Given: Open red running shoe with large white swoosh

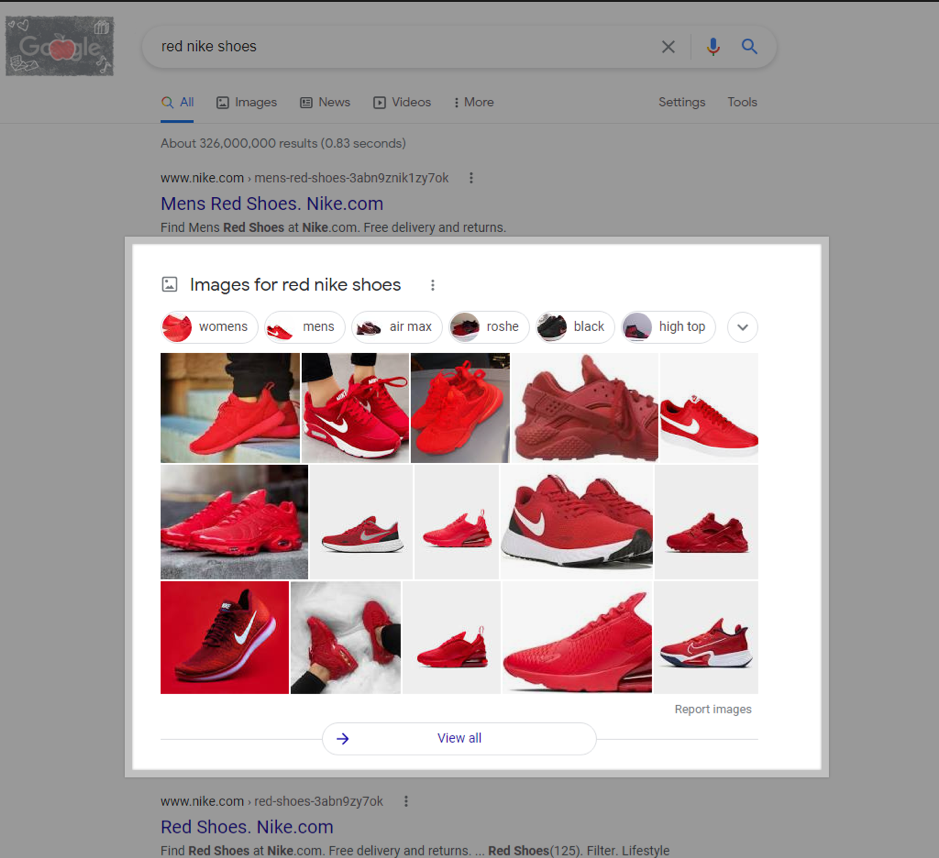Looking at the screenshot, I should click(x=576, y=522).
